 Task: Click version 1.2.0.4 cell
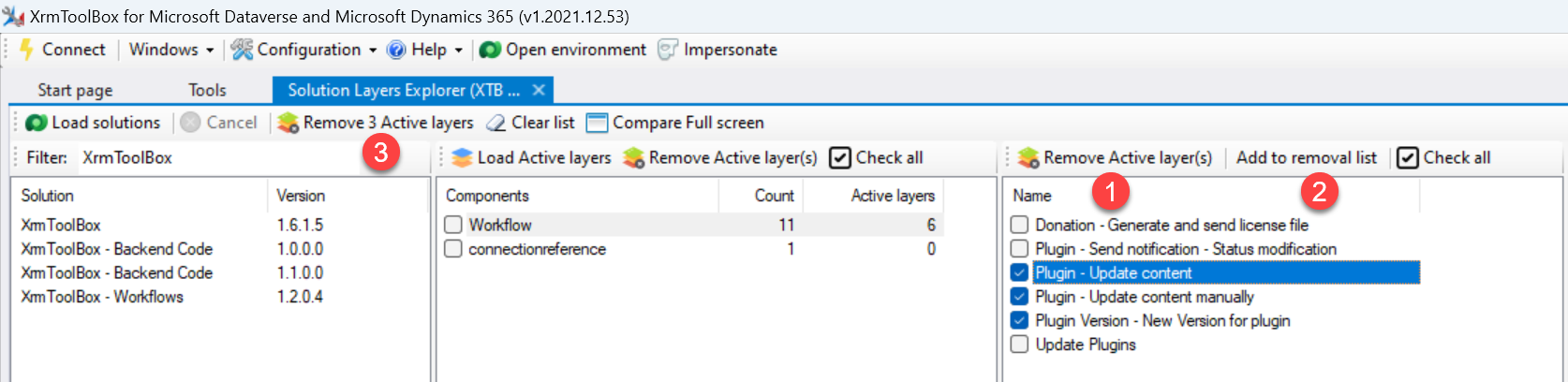coord(300,297)
